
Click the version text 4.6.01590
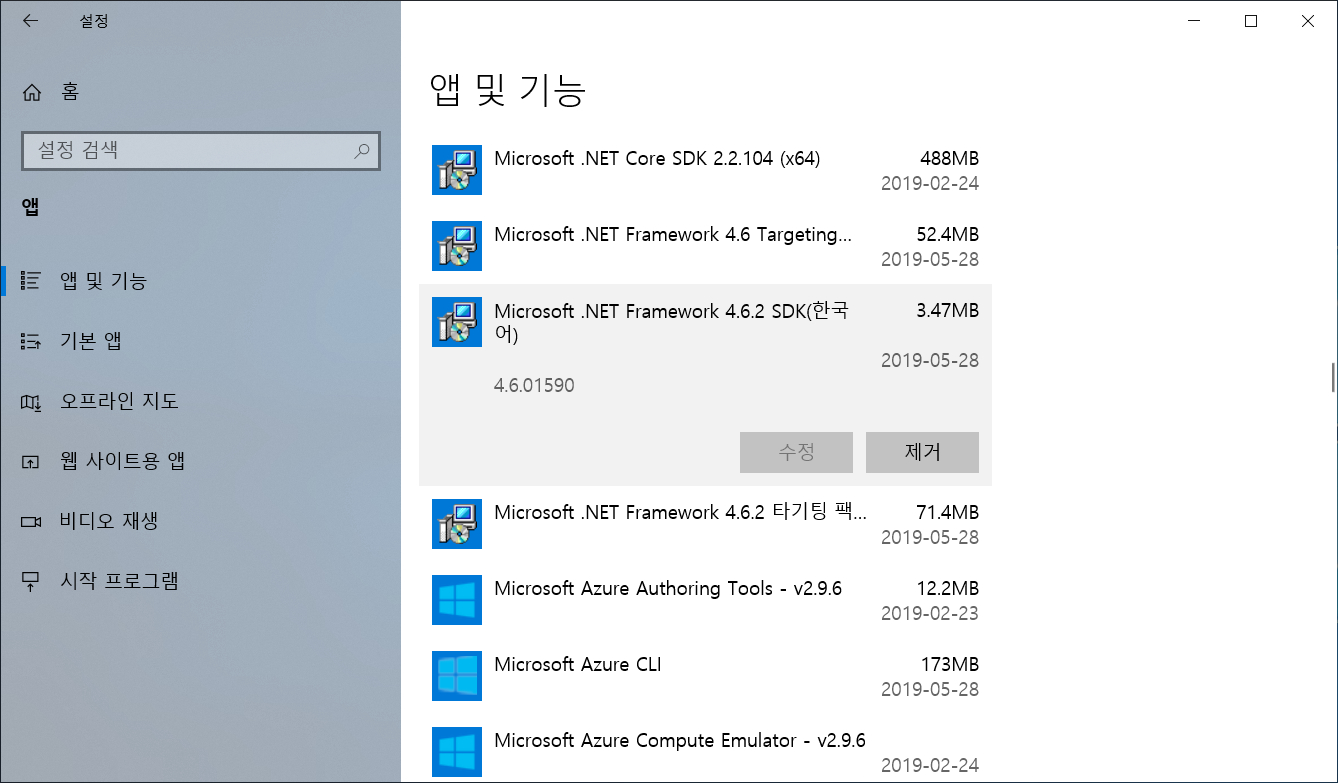[534, 385]
